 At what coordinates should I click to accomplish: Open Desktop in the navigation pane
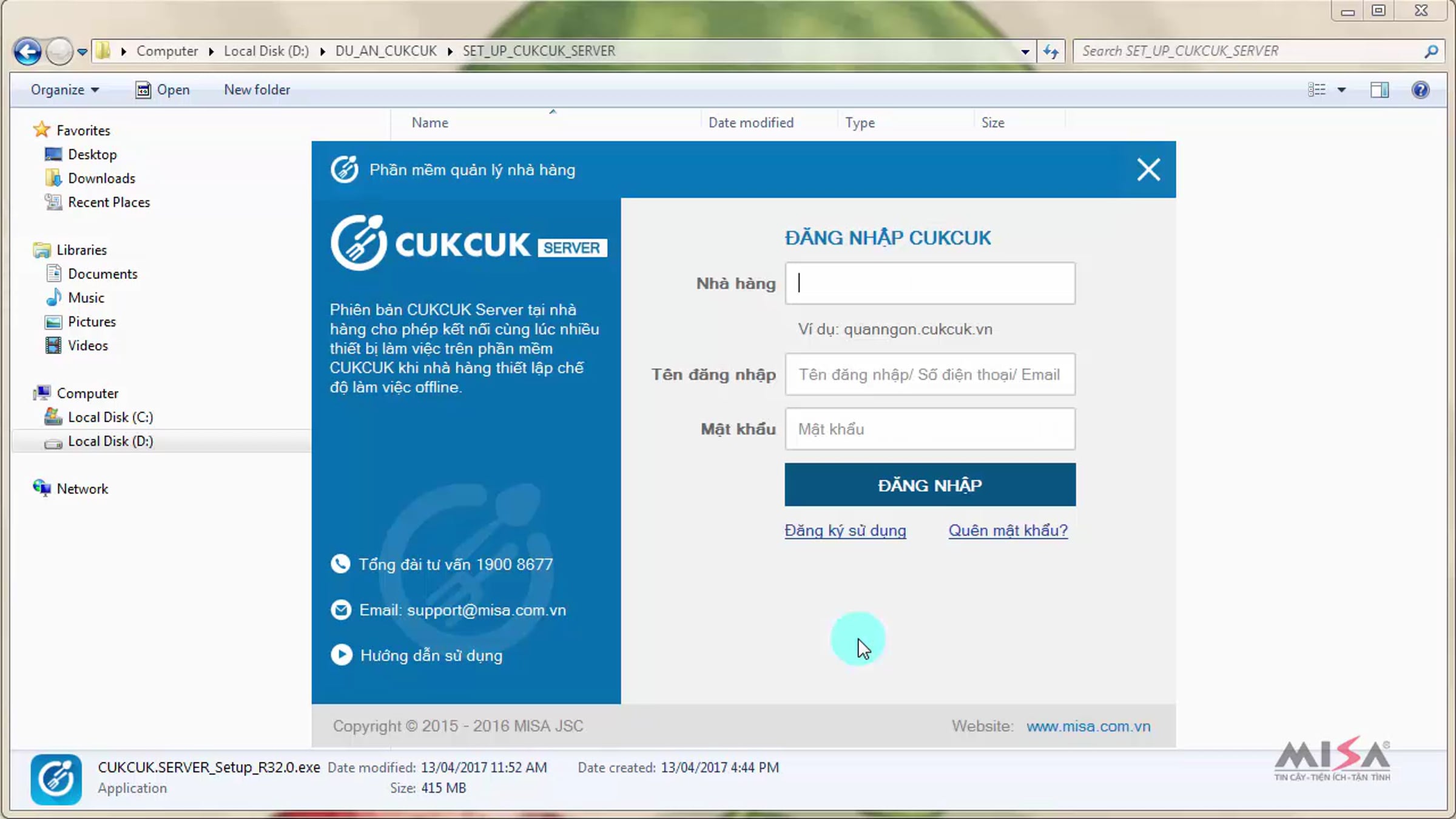point(92,155)
